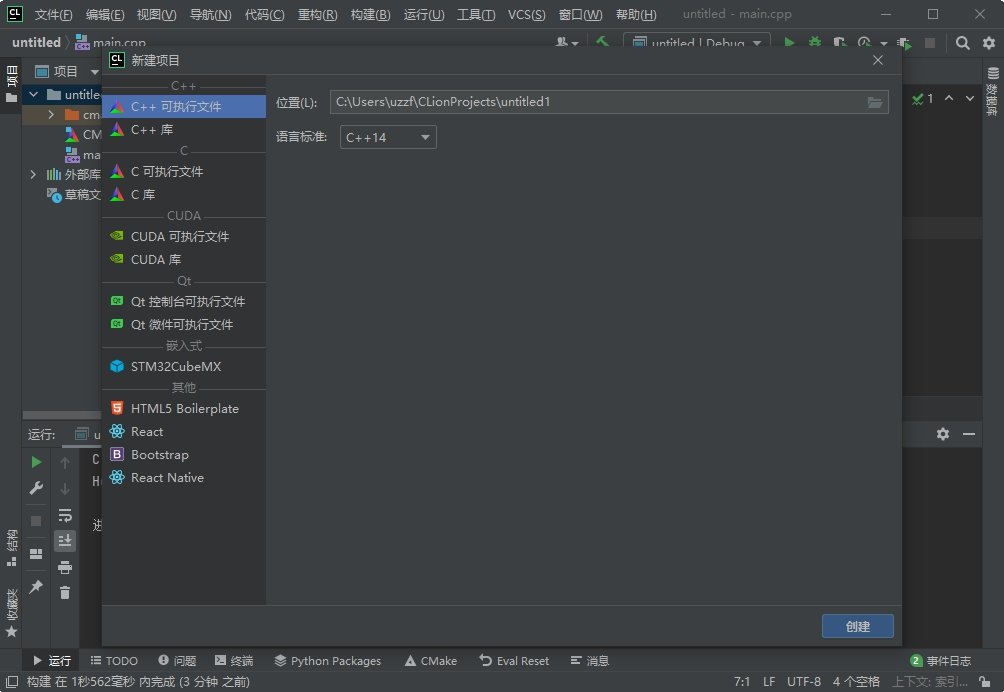Open IDE settings gear in toolbar
Screen dimensions: 1004x692
click(989, 43)
